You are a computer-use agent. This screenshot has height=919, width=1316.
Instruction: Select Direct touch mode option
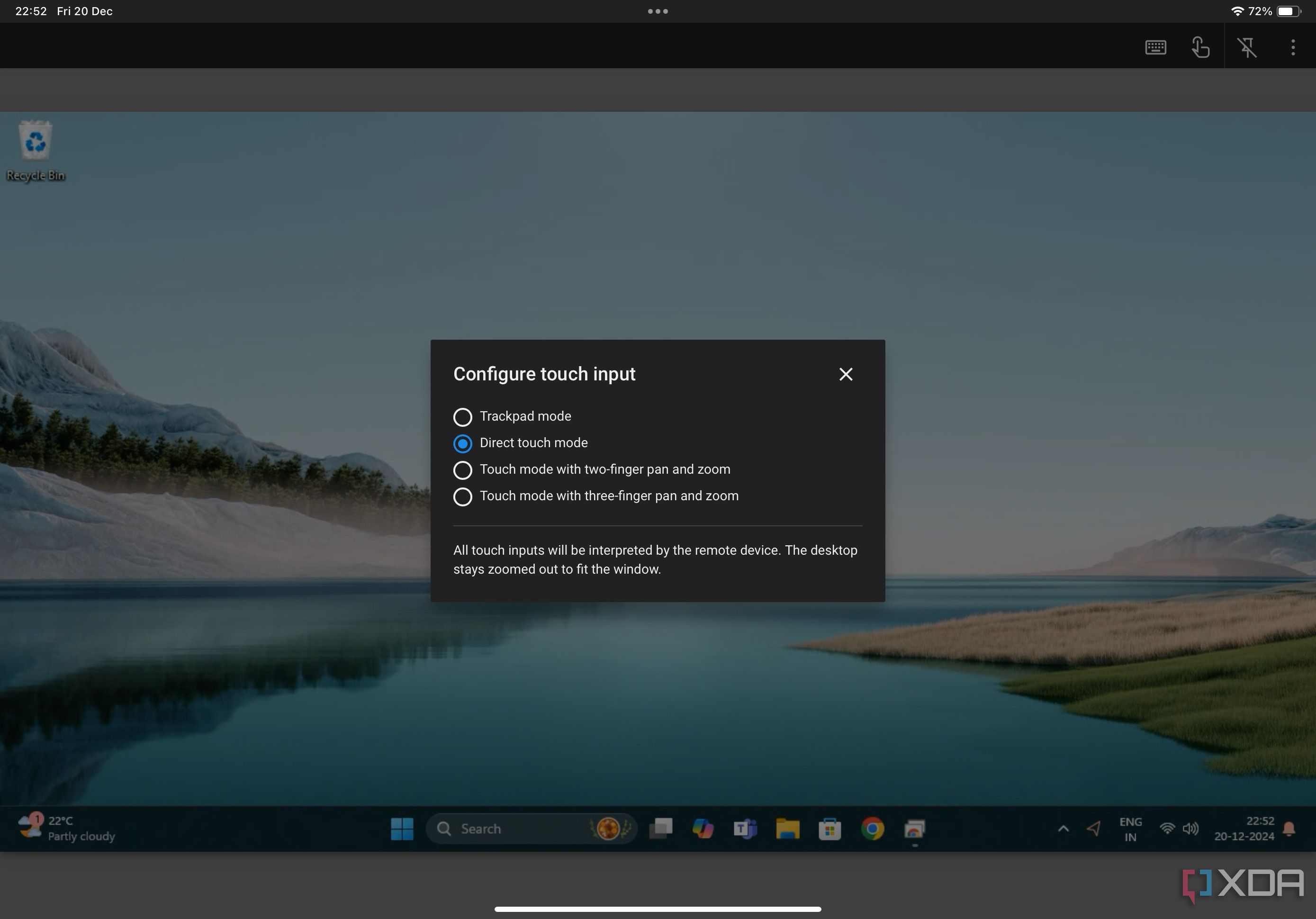click(462, 442)
